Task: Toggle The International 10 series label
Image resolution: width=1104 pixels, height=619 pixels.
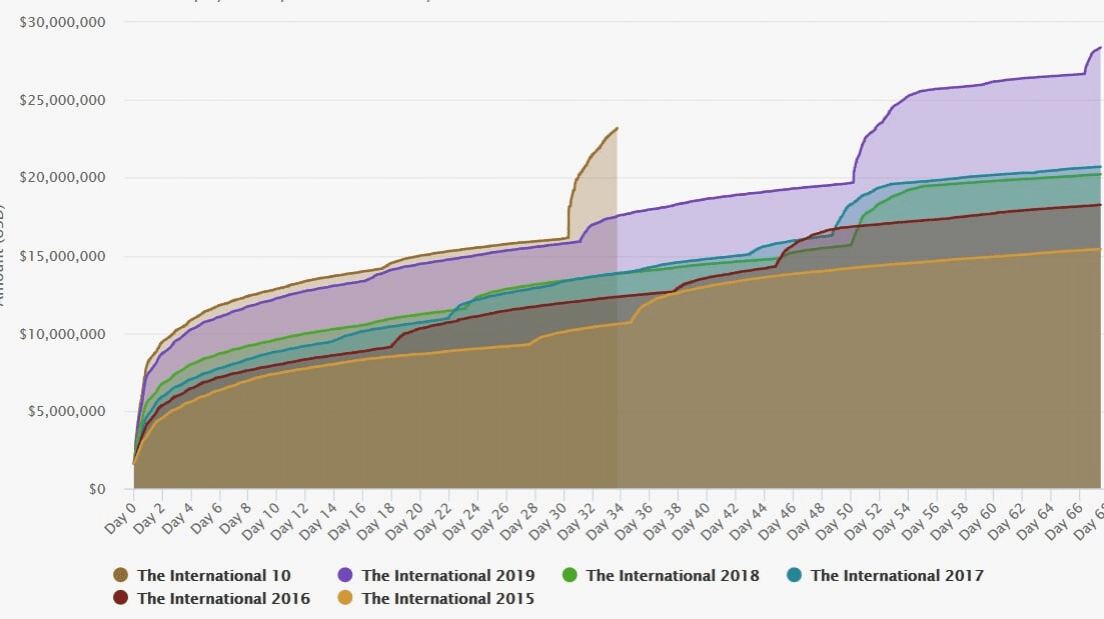Action: pyautogui.click(x=214, y=576)
